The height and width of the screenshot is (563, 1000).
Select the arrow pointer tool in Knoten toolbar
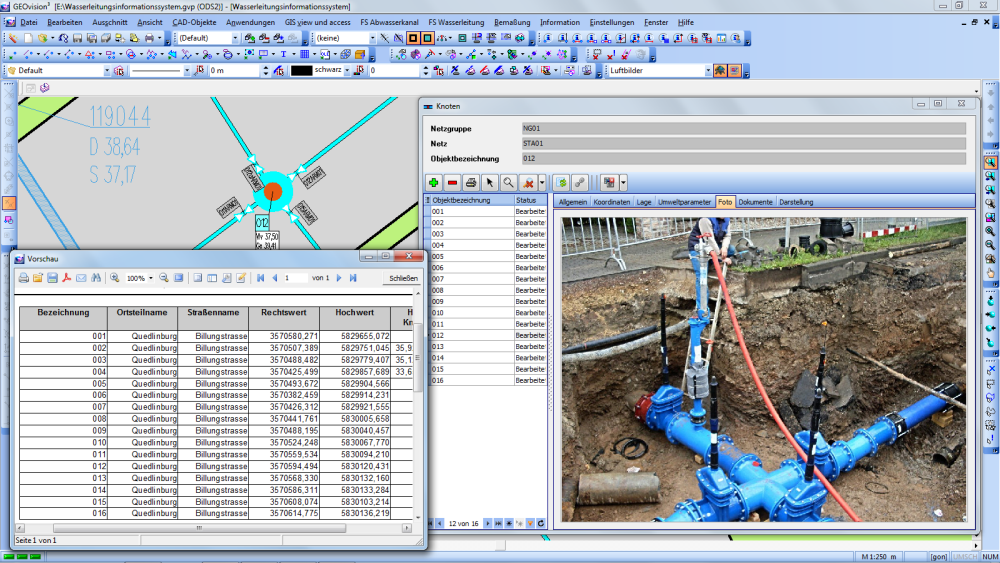[x=490, y=183]
